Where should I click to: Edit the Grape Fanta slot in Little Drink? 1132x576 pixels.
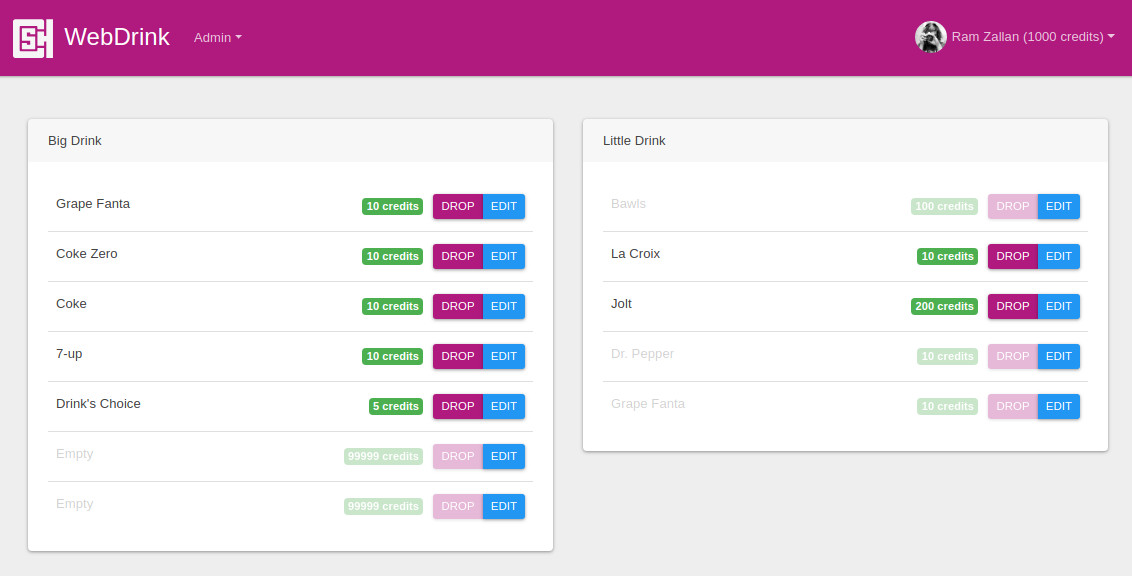[x=1059, y=406]
